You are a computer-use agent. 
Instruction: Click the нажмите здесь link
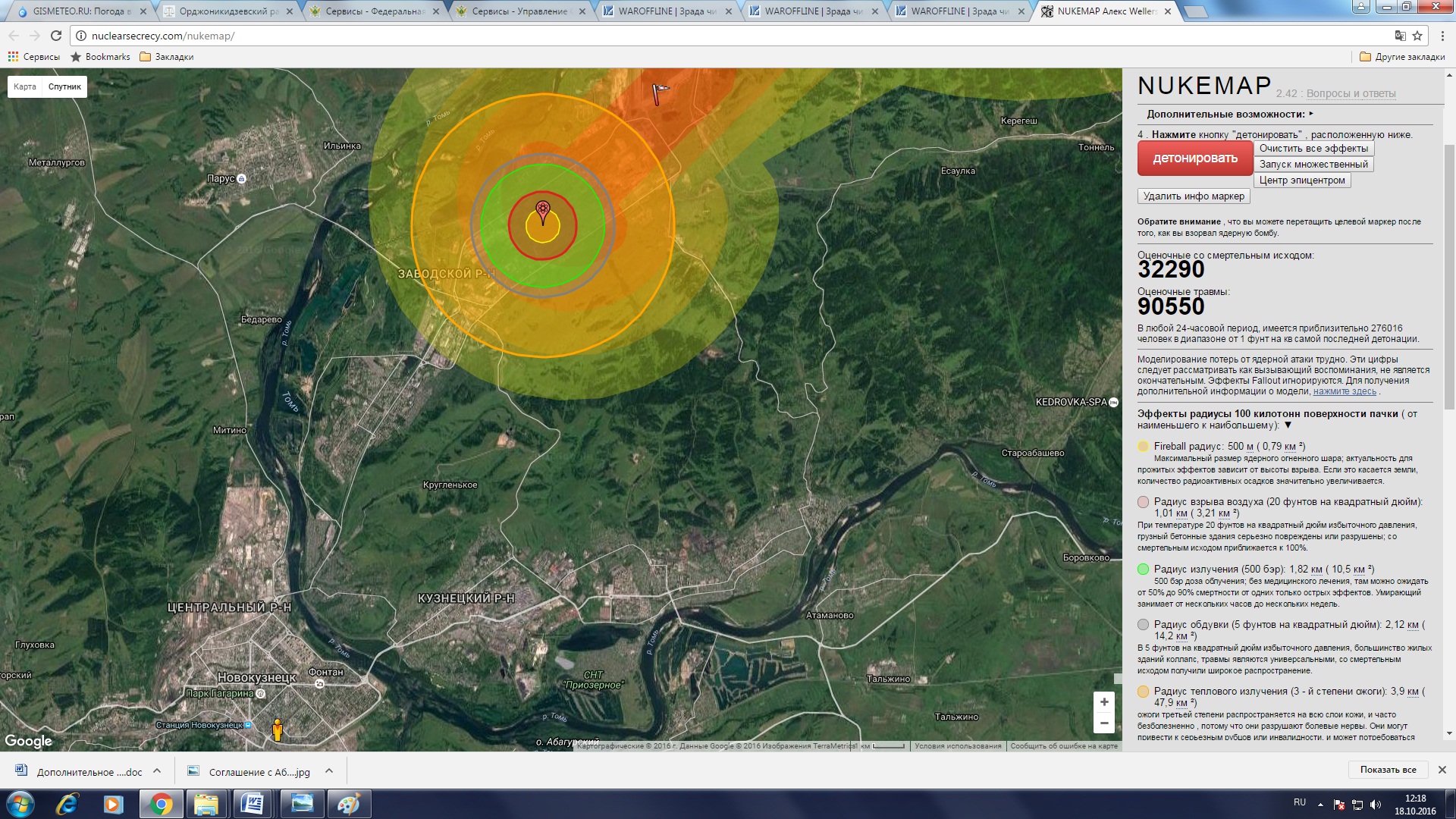click(1344, 391)
